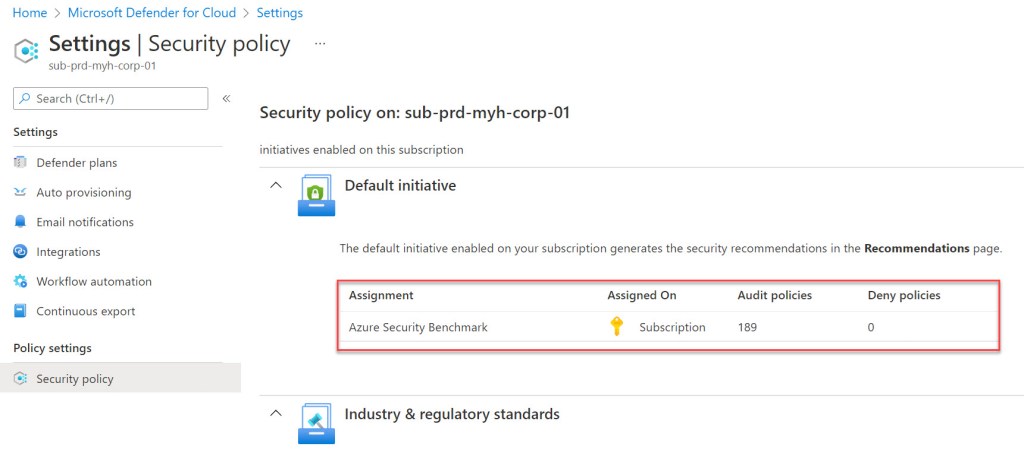Click the Email notifications bell icon
This screenshot has height=456, width=1024.
[20, 222]
